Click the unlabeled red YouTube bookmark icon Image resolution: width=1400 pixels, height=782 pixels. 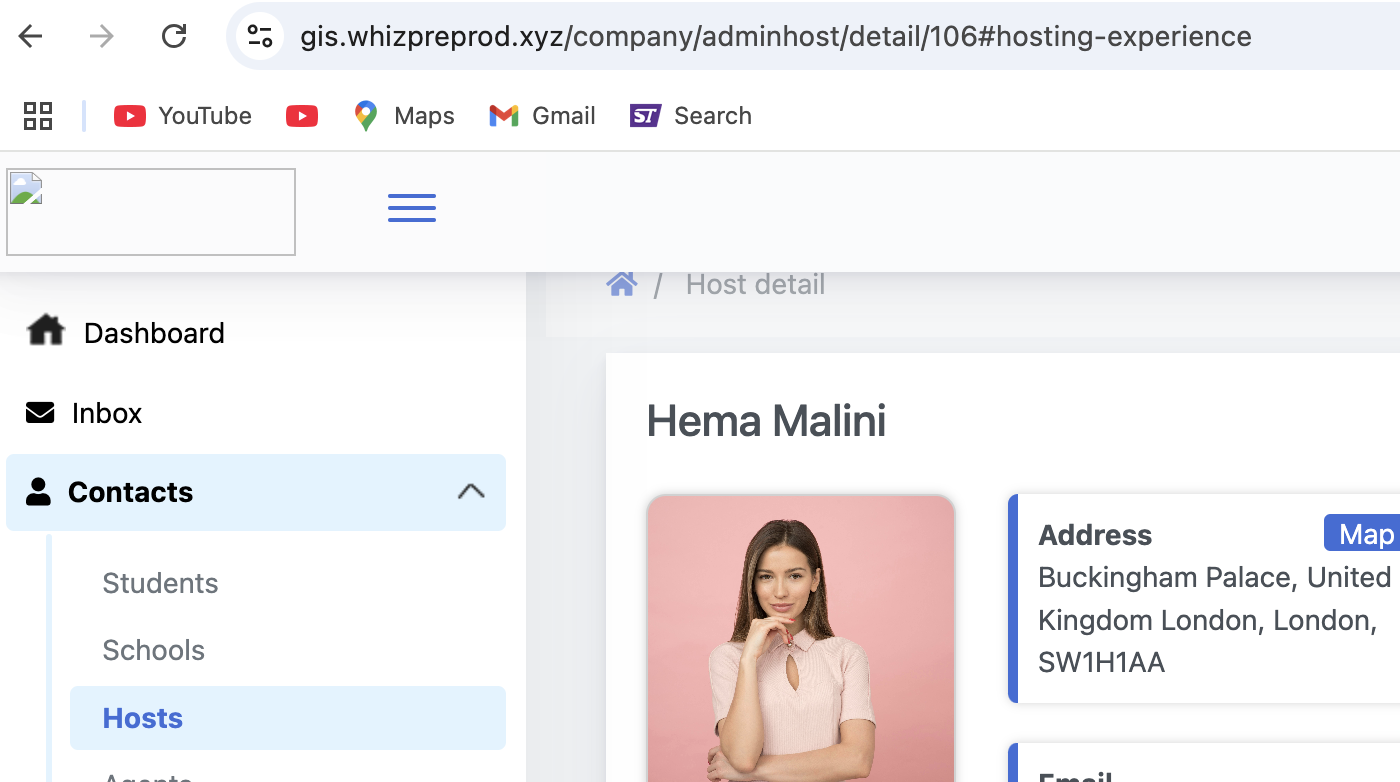click(302, 116)
